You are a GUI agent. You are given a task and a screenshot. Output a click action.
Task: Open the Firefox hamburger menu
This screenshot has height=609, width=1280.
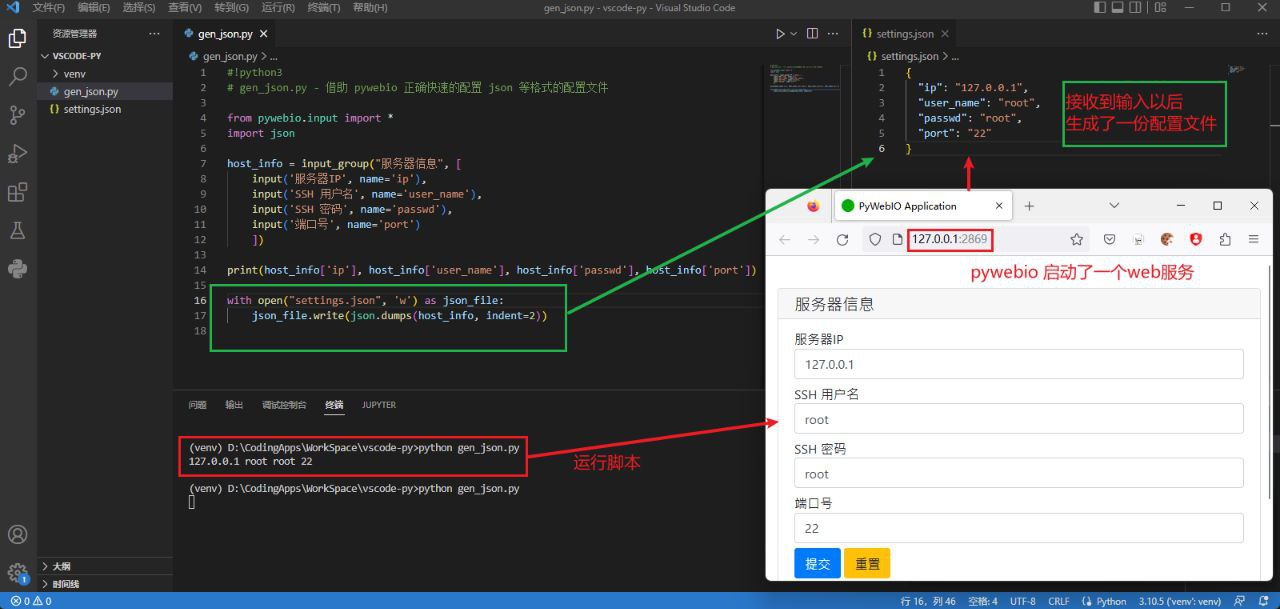click(x=1253, y=239)
